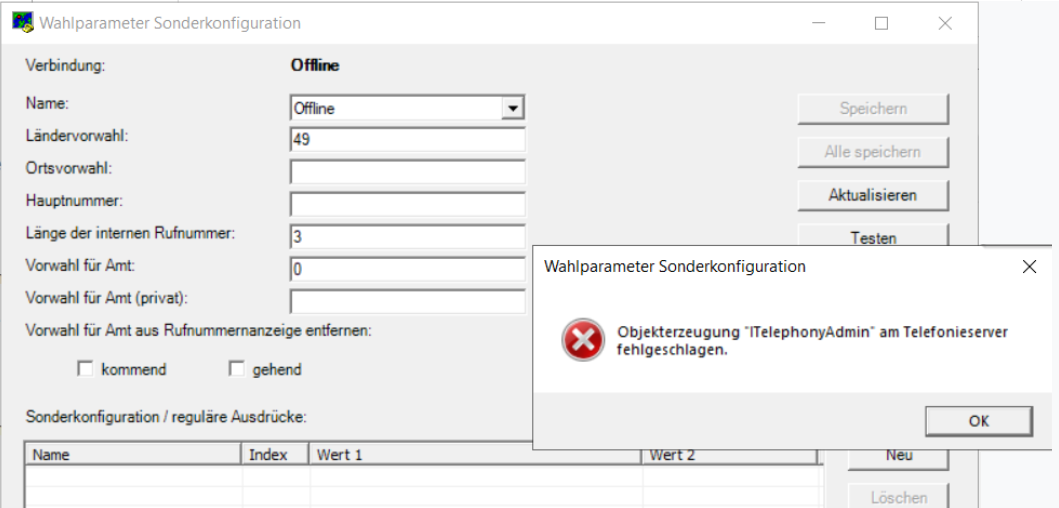
Task: Click the Länge der internen Rufnummer field
Action: (407, 236)
